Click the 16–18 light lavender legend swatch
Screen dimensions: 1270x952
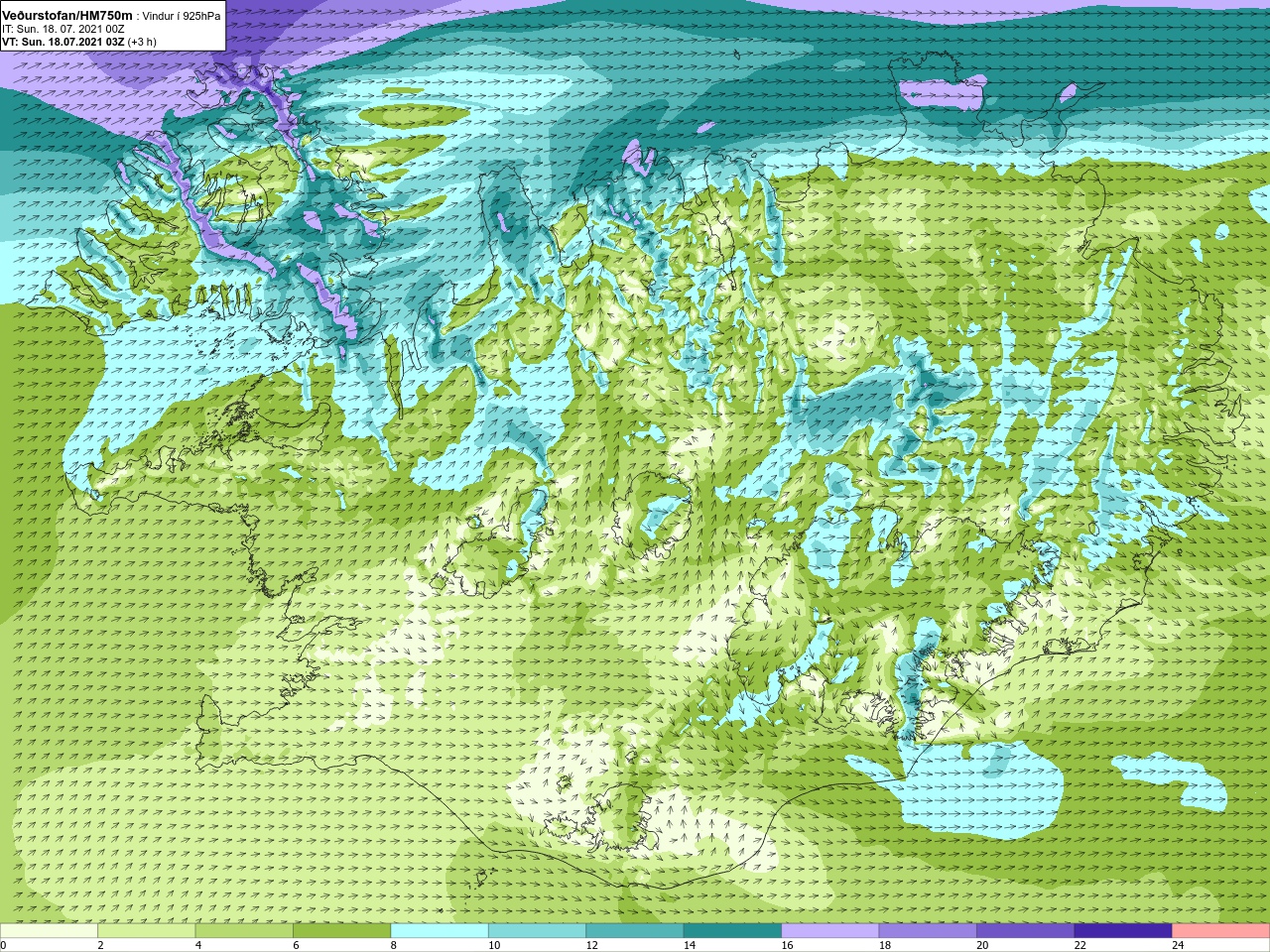tap(830, 931)
